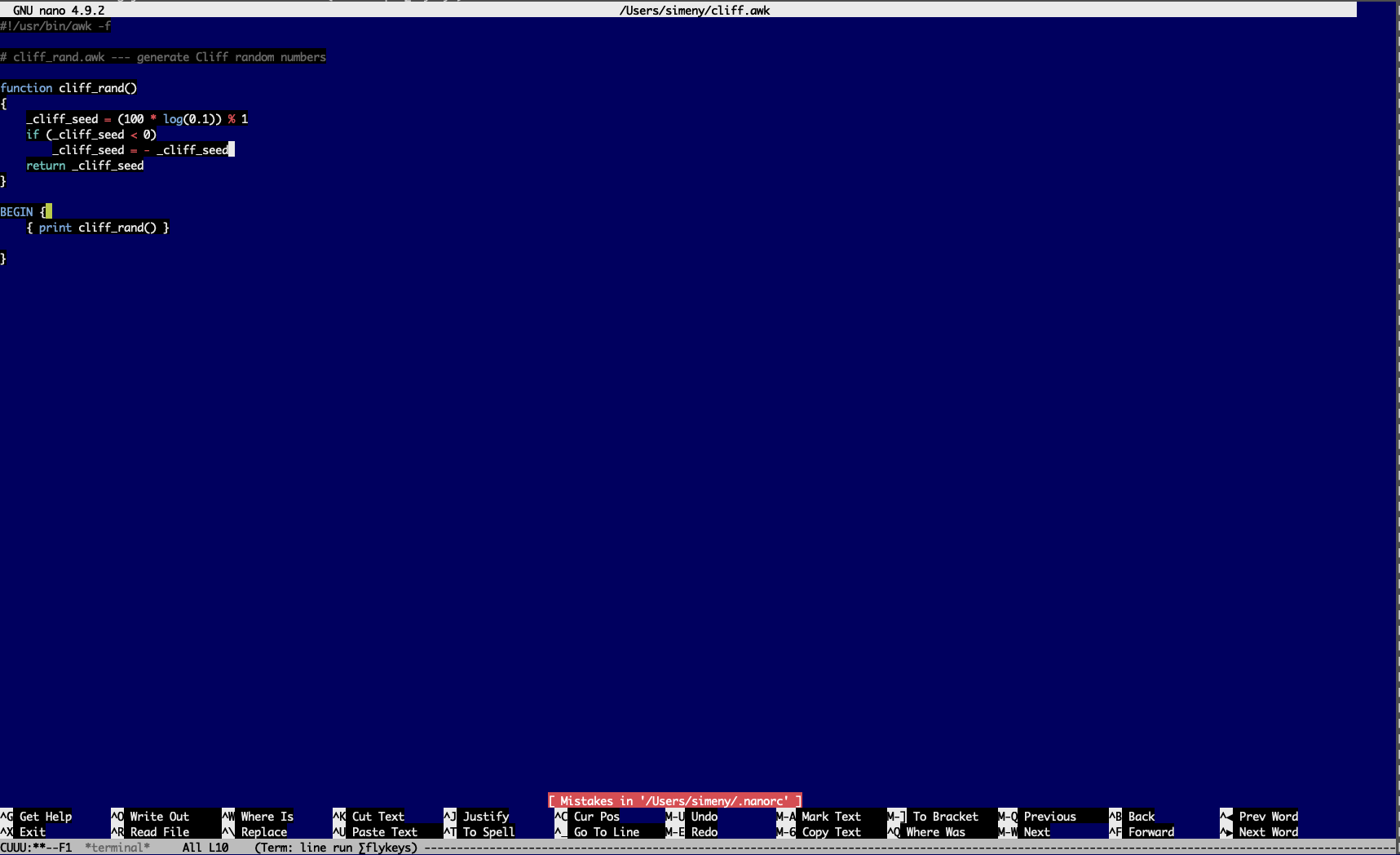1400x855 pixels.
Task: Click the cliff_rand() function name on function line
Action: click(98, 88)
